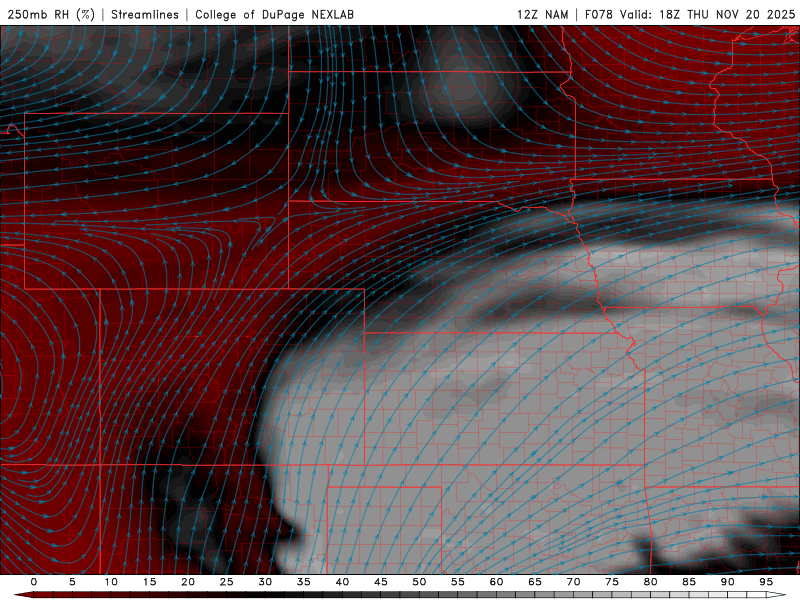
Task: Click the colorbar label '40'
Action: click(x=342, y=582)
